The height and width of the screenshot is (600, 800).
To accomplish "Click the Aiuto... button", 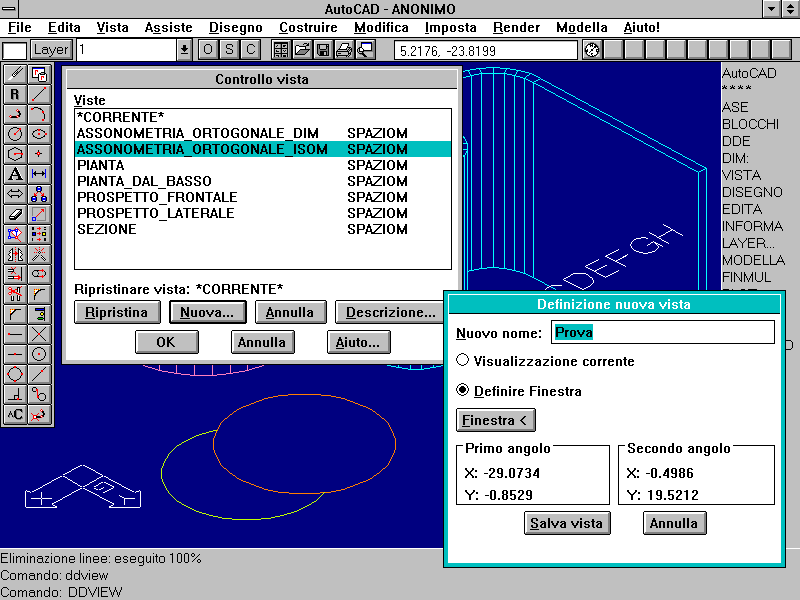I will [358, 342].
